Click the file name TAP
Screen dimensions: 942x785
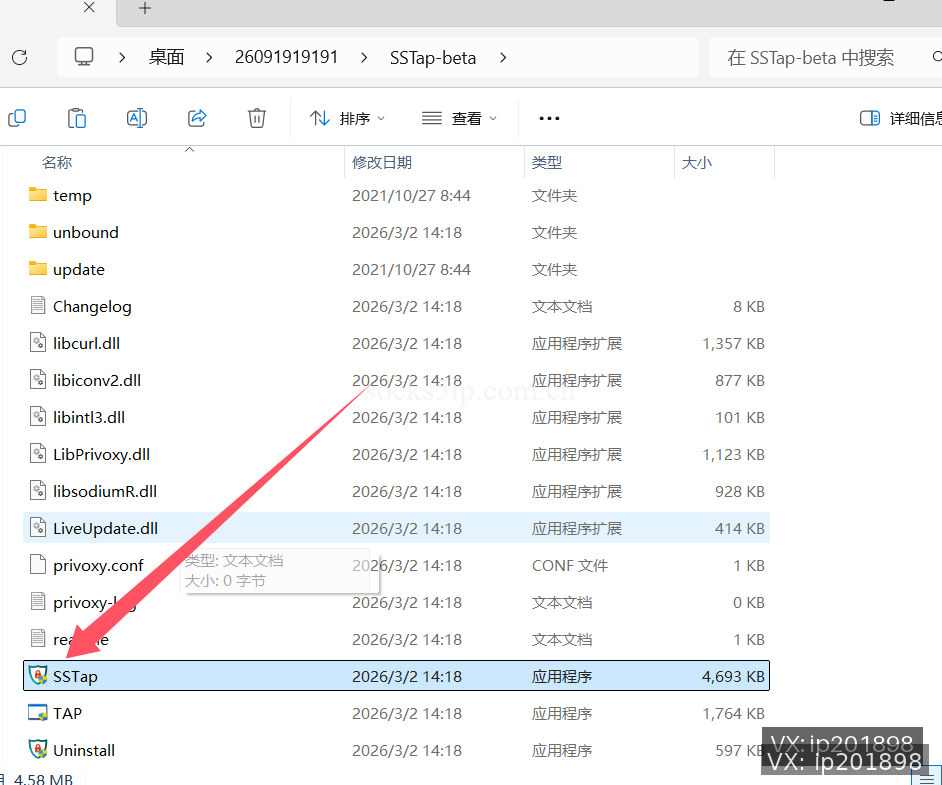pos(67,714)
